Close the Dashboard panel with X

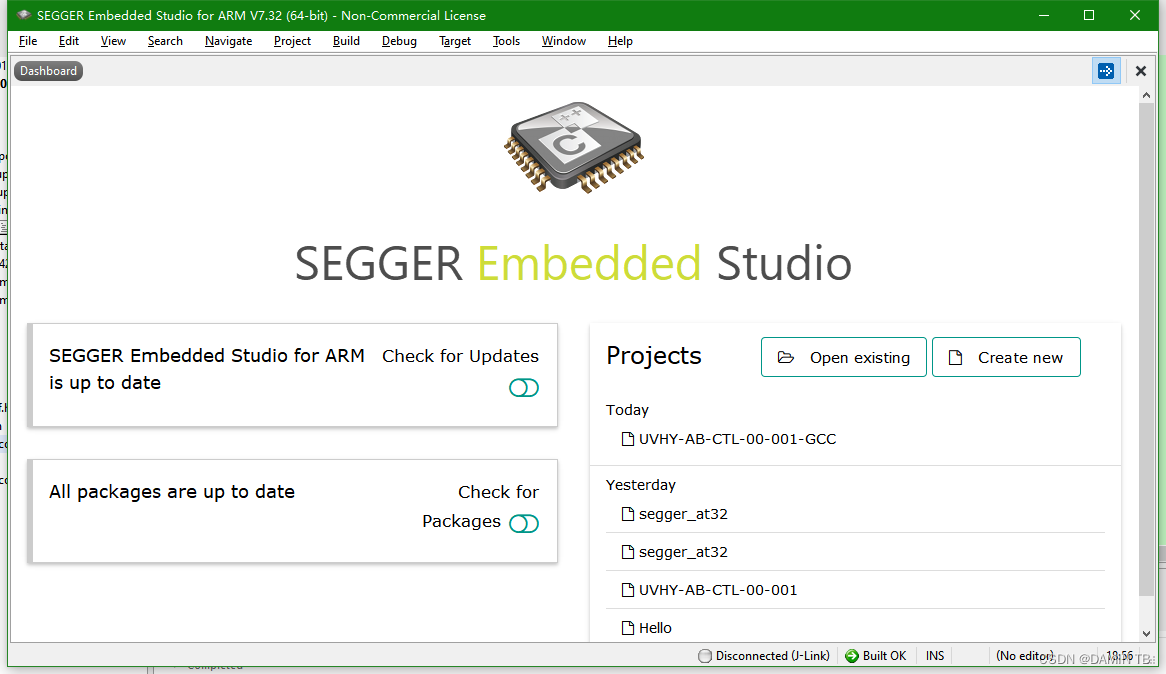pyautogui.click(x=1141, y=71)
